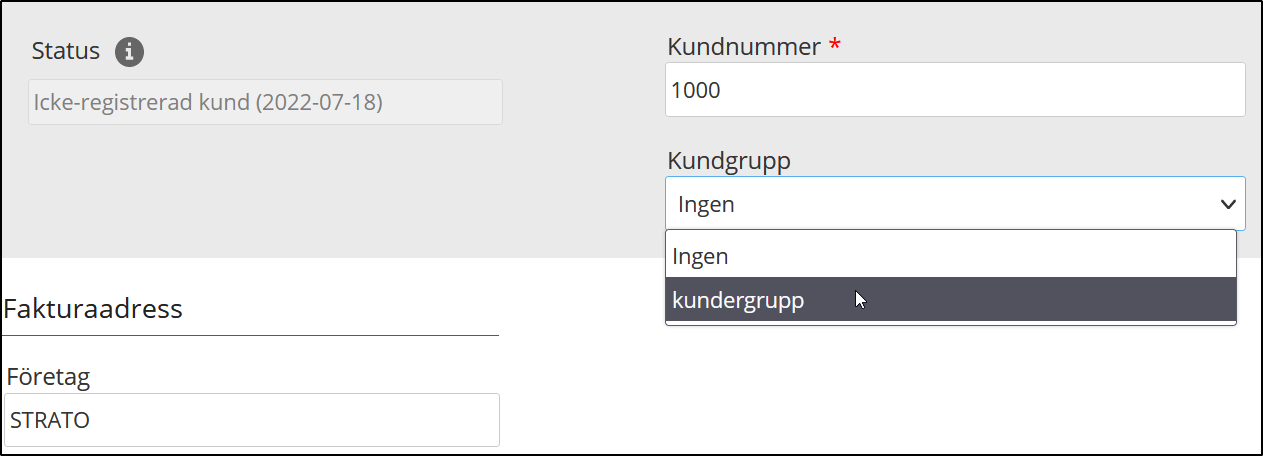Click the Fakturaadress section heading
The height and width of the screenshot is (456, 1263).
click(x=93, y=309)
